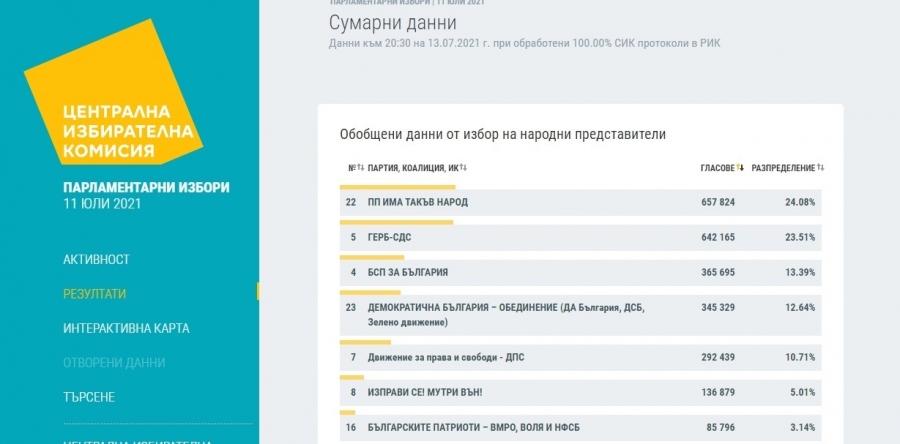
Task: Click the yellow bar above ПП ИМА ТАКЪВ НАРОД
Action: (398, 187)
